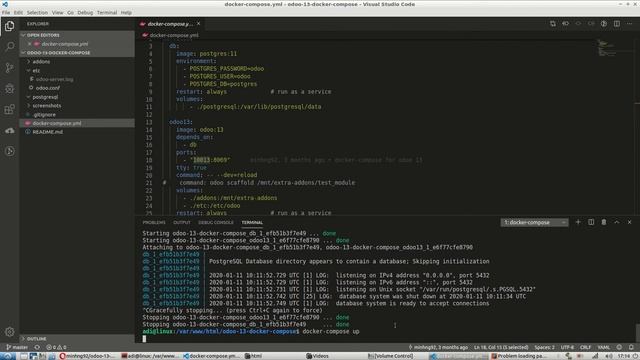Open the terminal selector dropdown '1: docker-compose'
640x360 pixels.
(534, 222)
